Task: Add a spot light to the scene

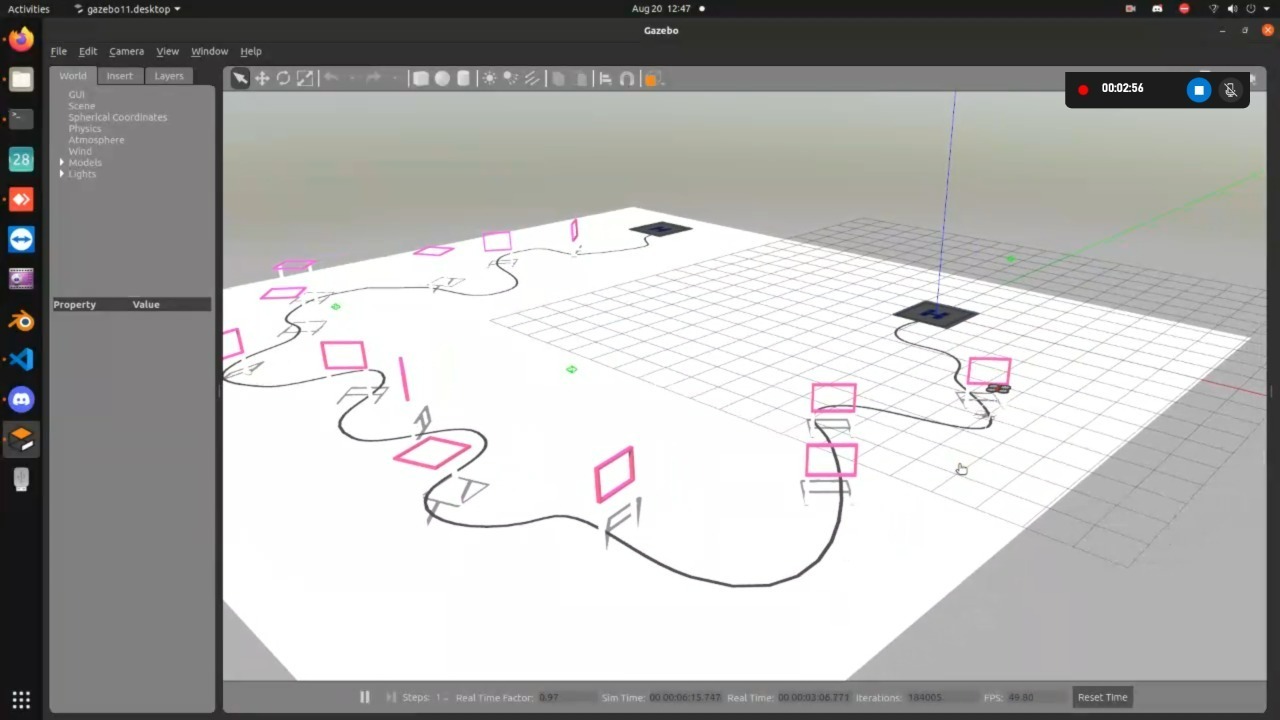Action: 510,78
